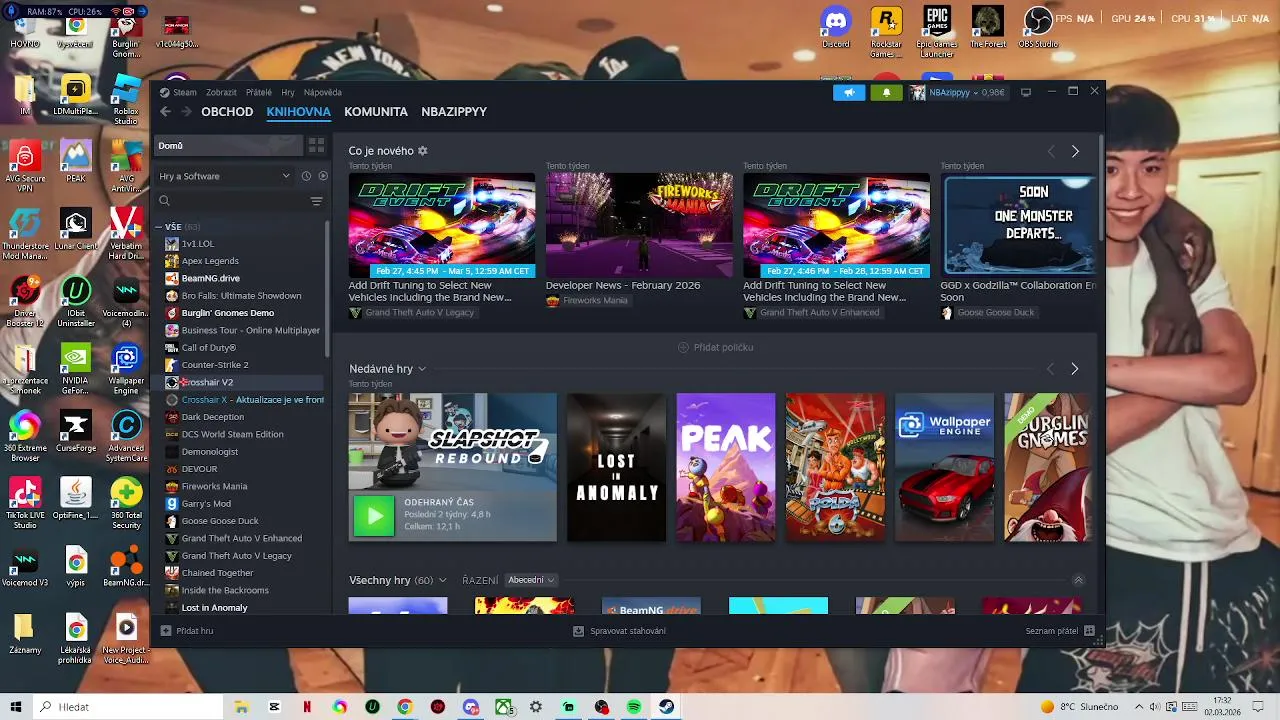
Task: Toggle ready-to-play filter icon
Action: click(x=322, y=176)
